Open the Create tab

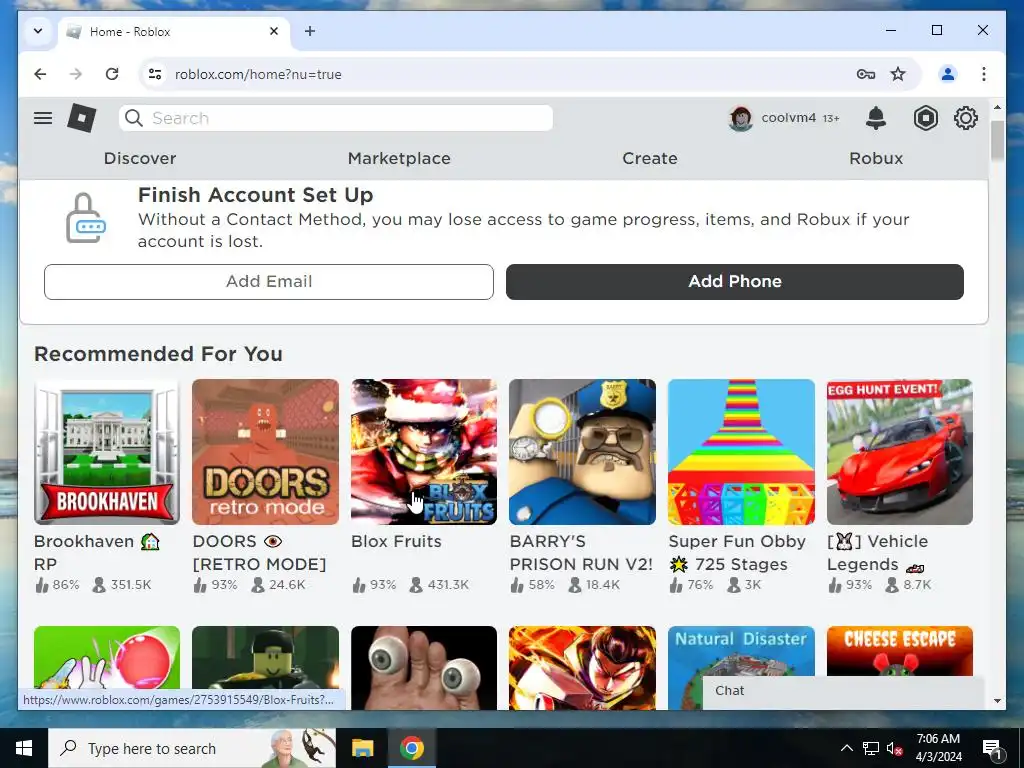[650, 159]
